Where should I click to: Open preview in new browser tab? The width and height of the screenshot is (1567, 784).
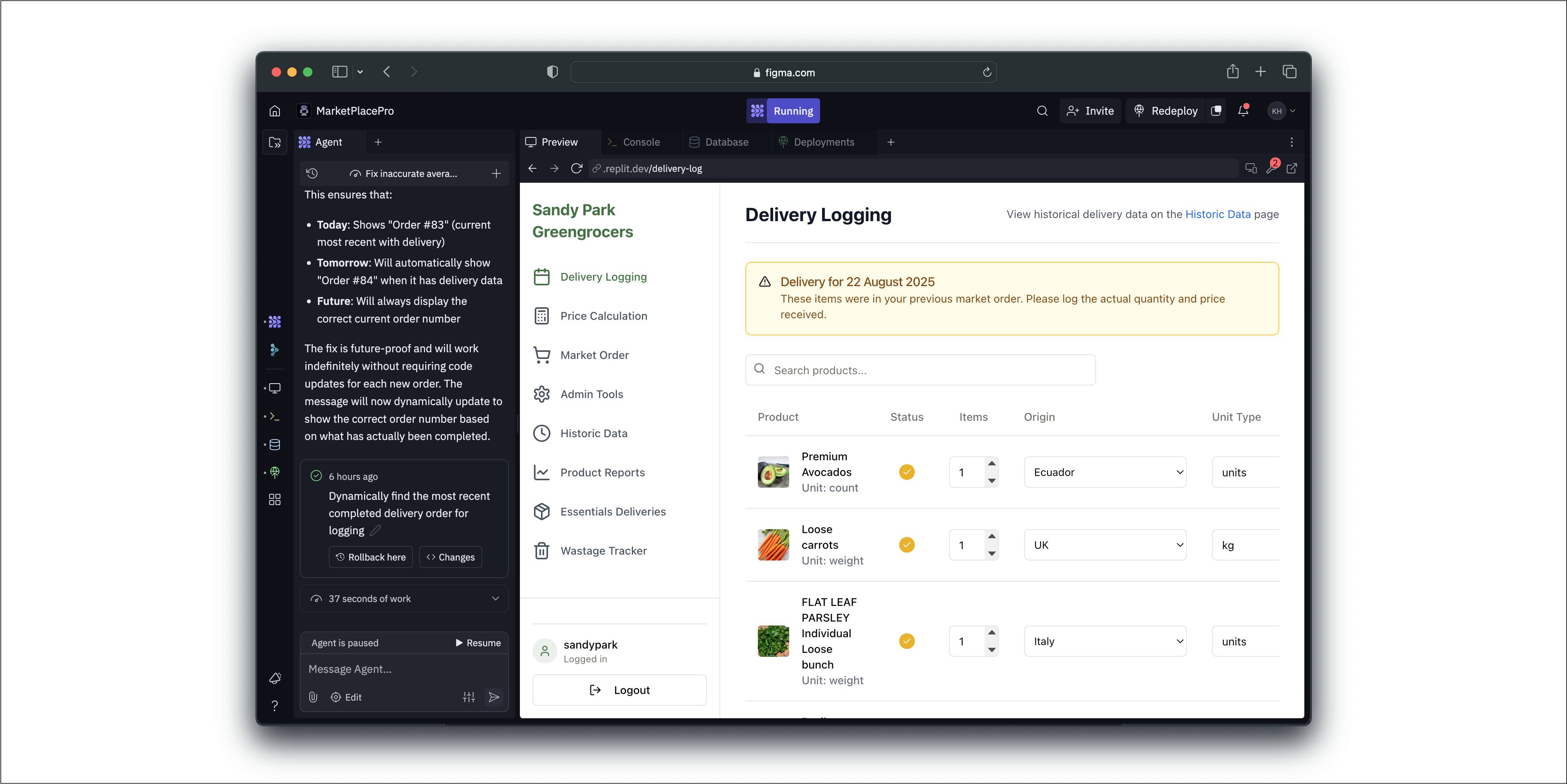point(1291,168)
